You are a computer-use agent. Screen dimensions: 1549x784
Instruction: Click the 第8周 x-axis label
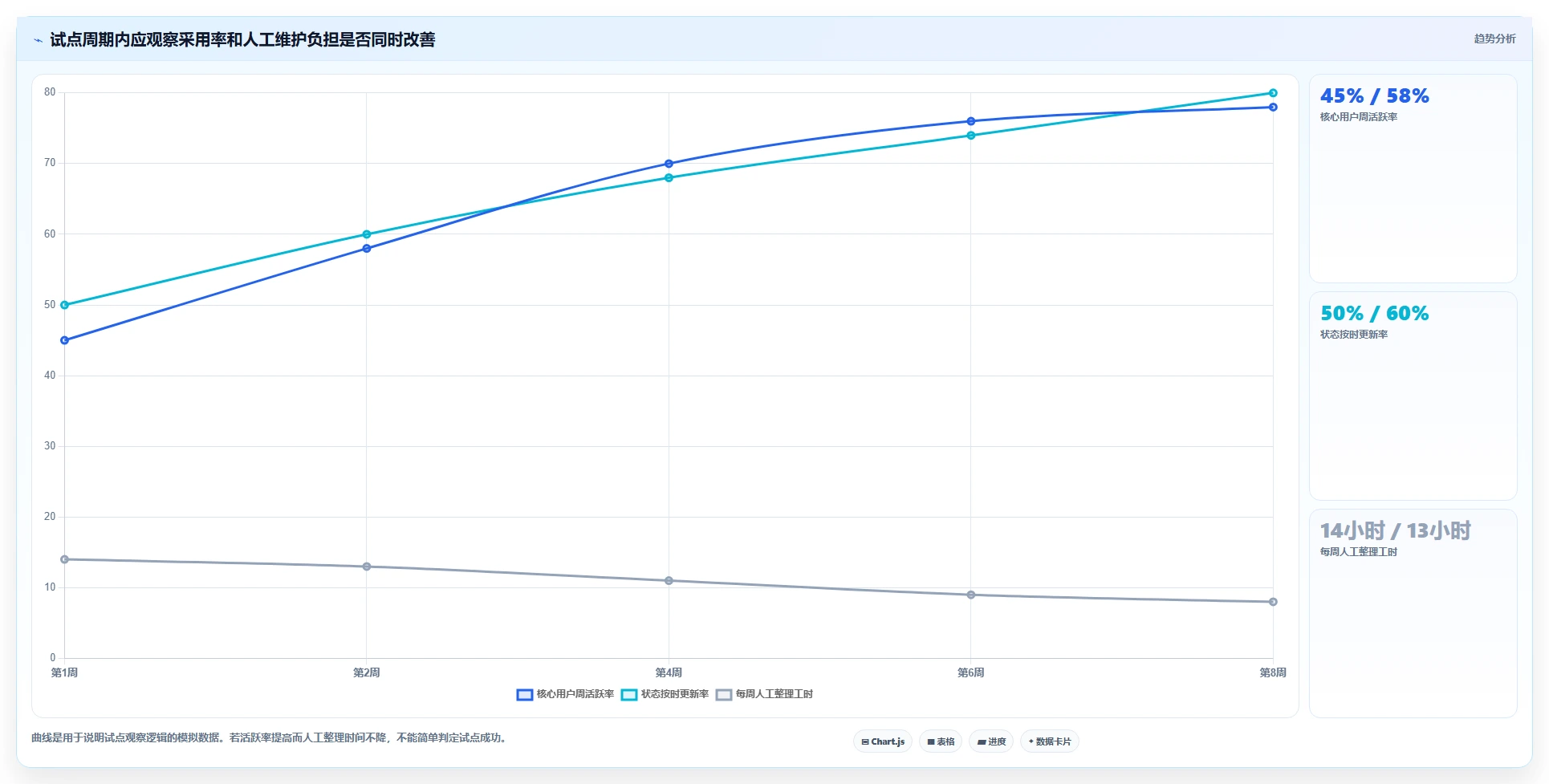click(x=1273, y=672)
